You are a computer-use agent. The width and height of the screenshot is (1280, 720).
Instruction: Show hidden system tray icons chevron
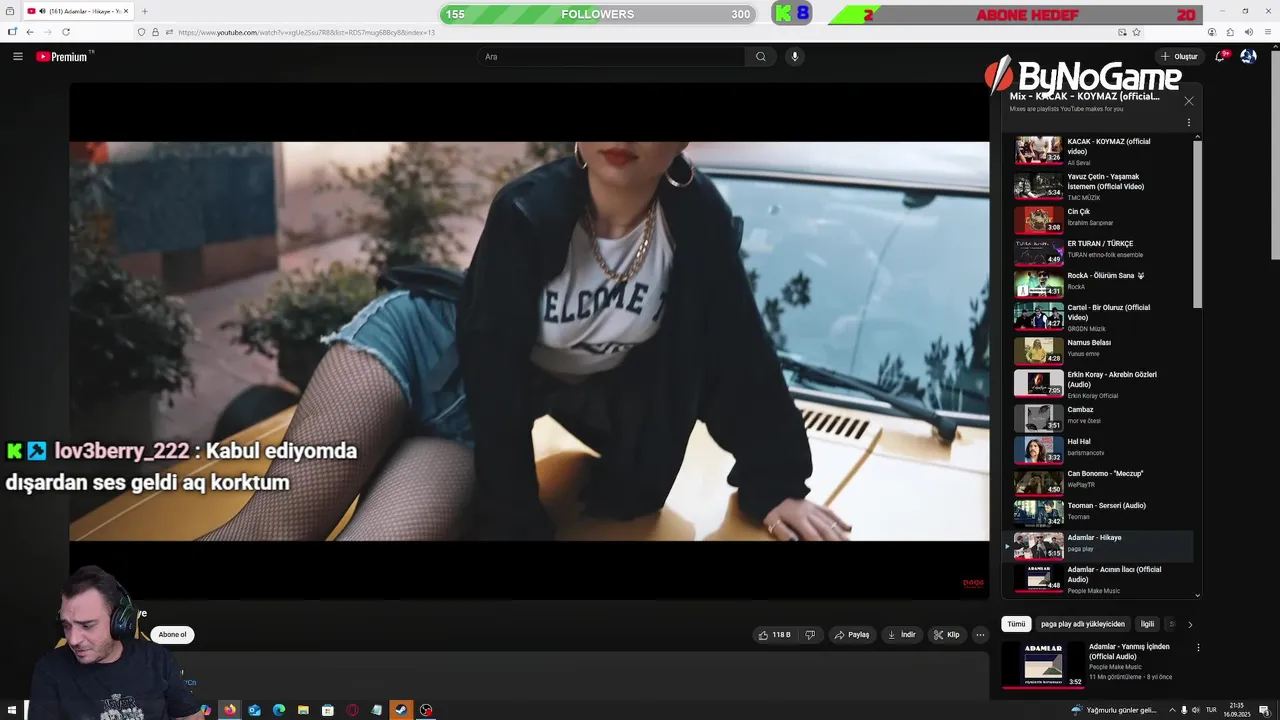coord(1173,710)
